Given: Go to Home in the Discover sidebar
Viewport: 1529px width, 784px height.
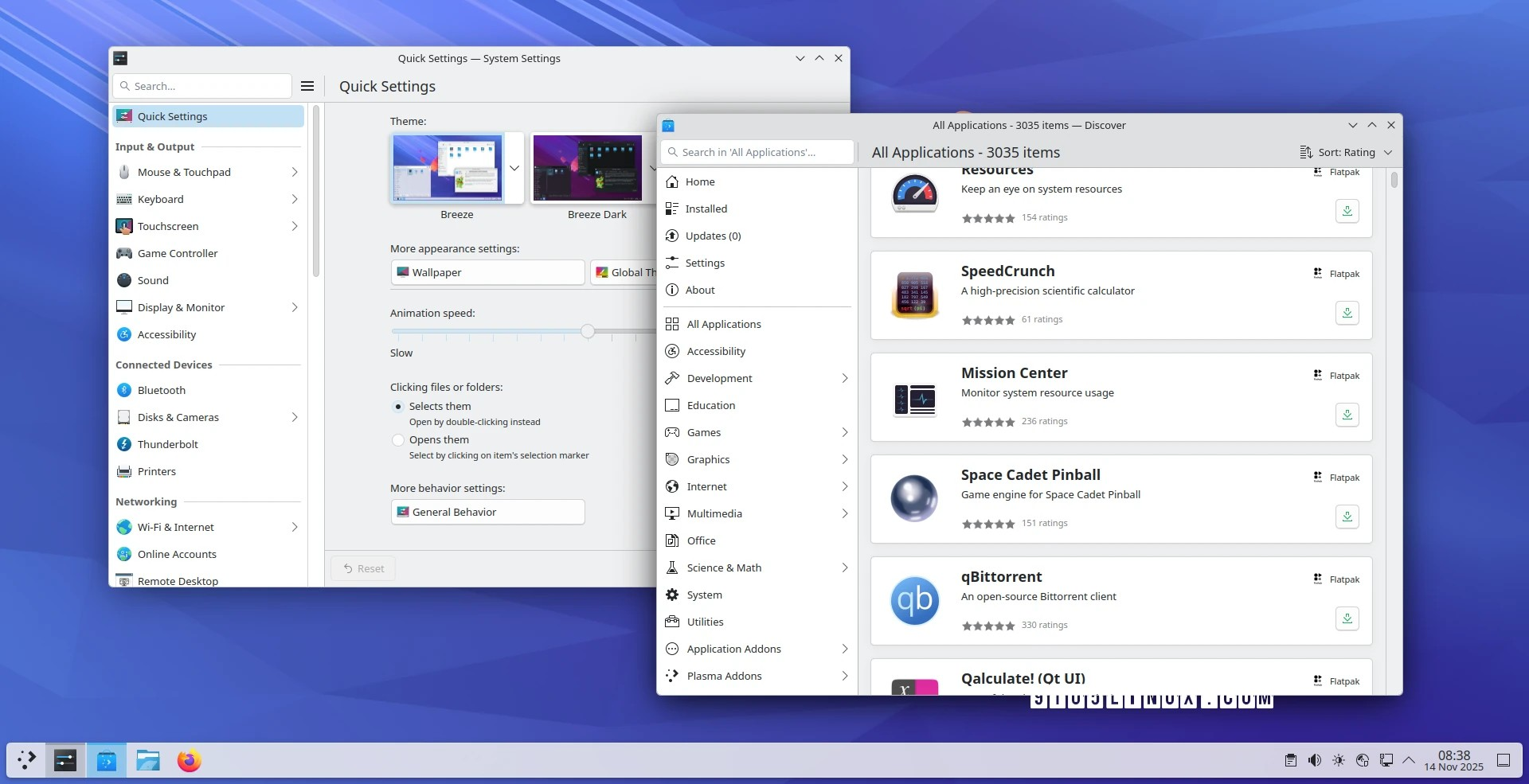Looking at the screenshot, I should click(x=700, y=181).
